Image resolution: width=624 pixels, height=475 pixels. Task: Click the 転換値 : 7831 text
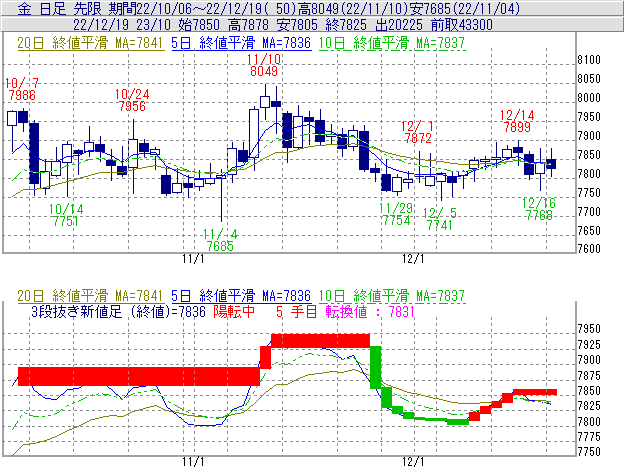(370, 311)
